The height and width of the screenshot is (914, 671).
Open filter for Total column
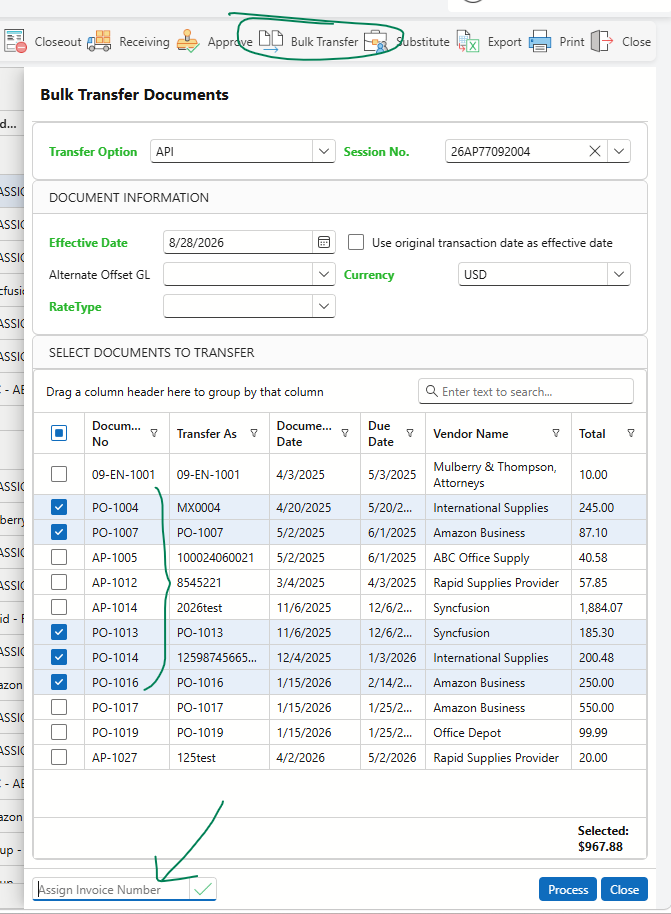(x=631, y=433)
